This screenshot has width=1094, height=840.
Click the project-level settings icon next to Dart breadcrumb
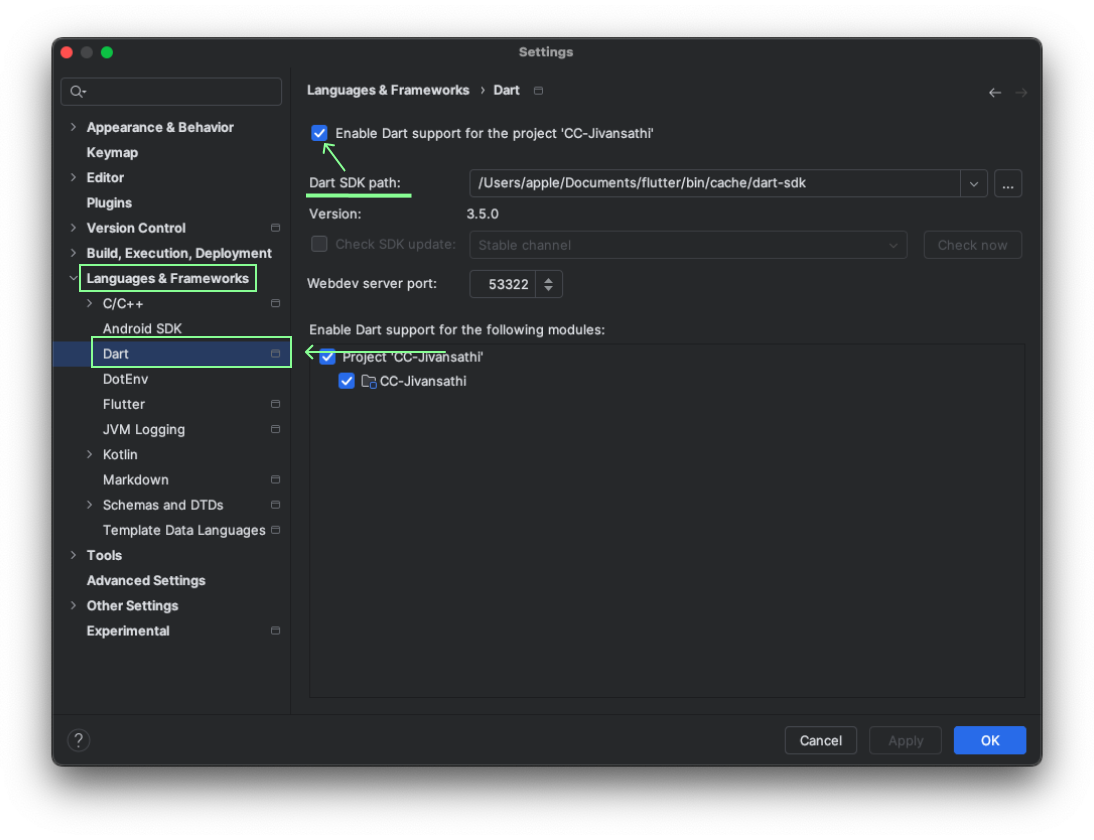click(x=537, y=90)
